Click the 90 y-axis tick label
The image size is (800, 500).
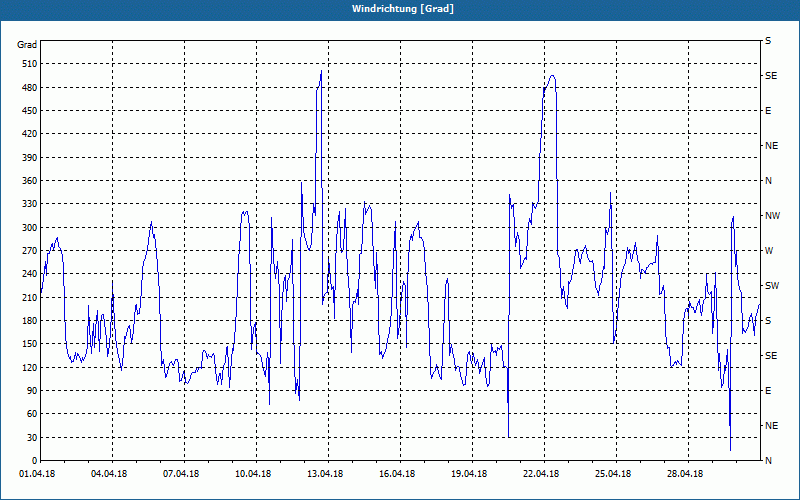(x=32, y=391)
